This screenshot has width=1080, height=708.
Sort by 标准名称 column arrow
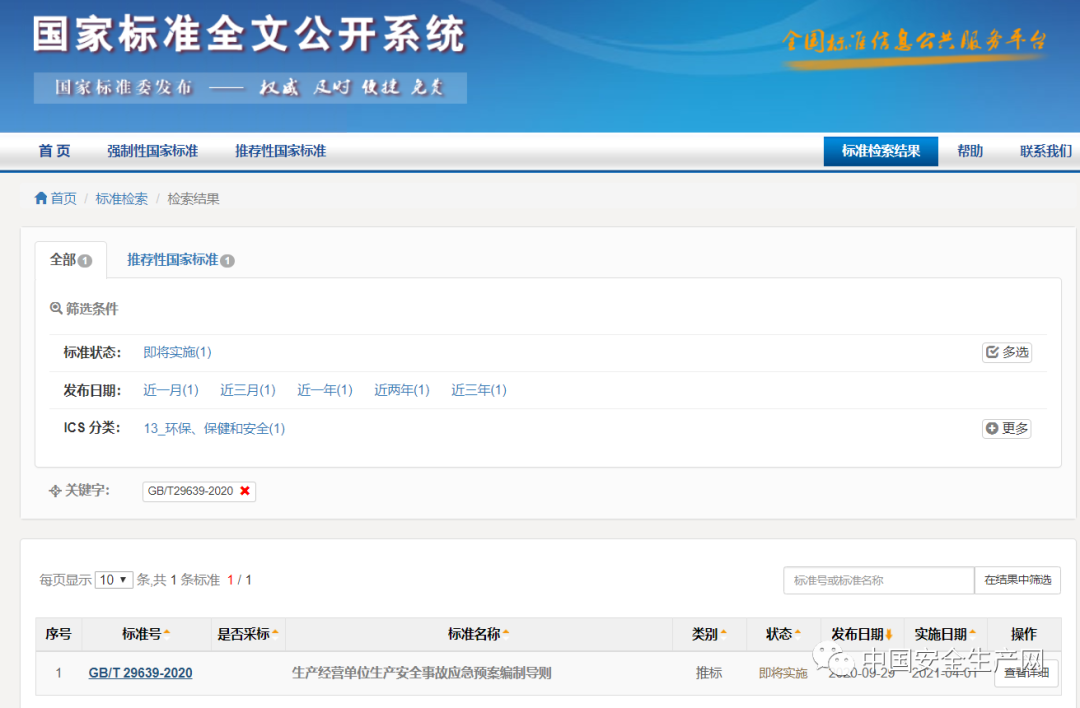coord(506,634)
